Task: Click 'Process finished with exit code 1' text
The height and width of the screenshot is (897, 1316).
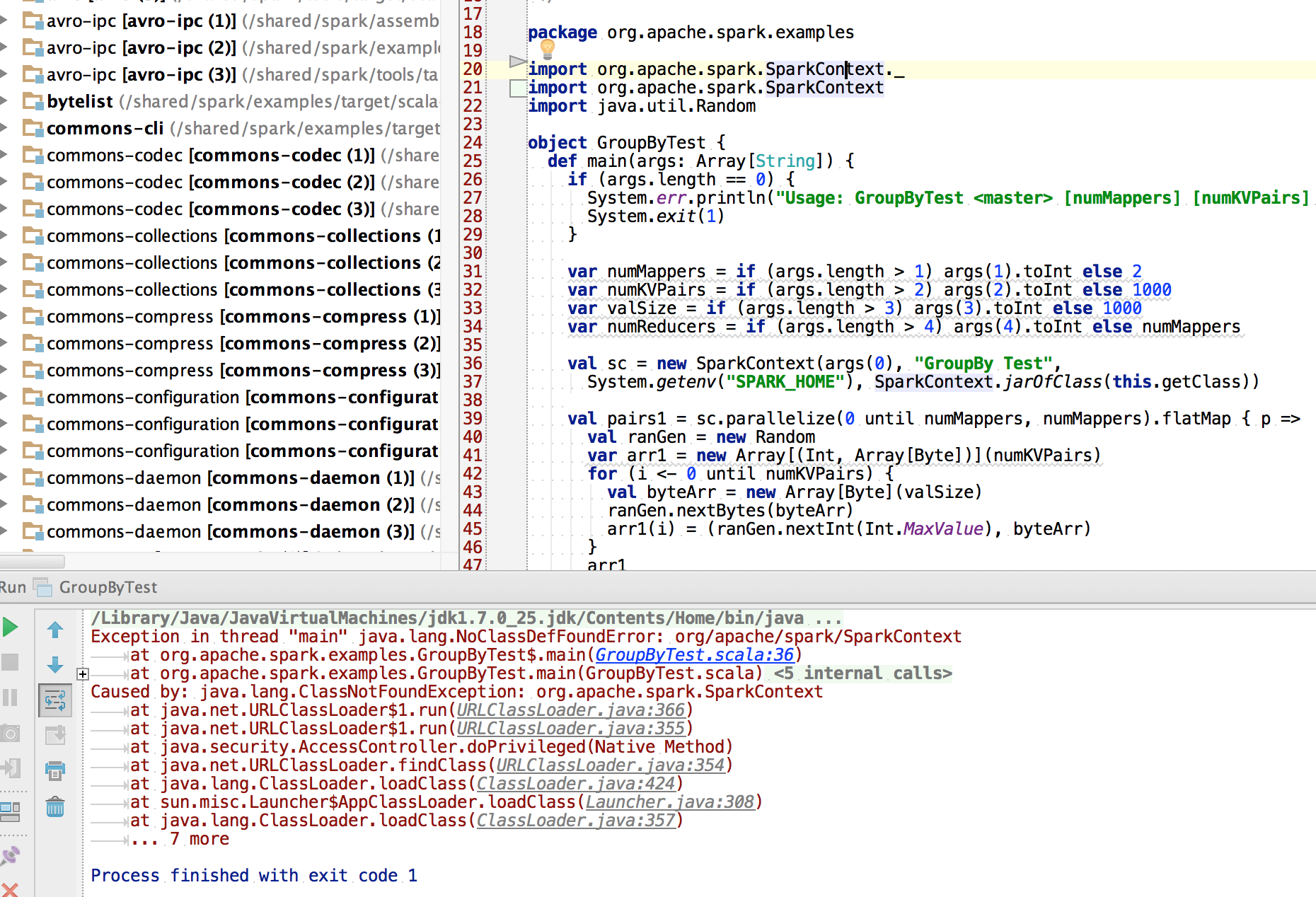Action: 254,876
